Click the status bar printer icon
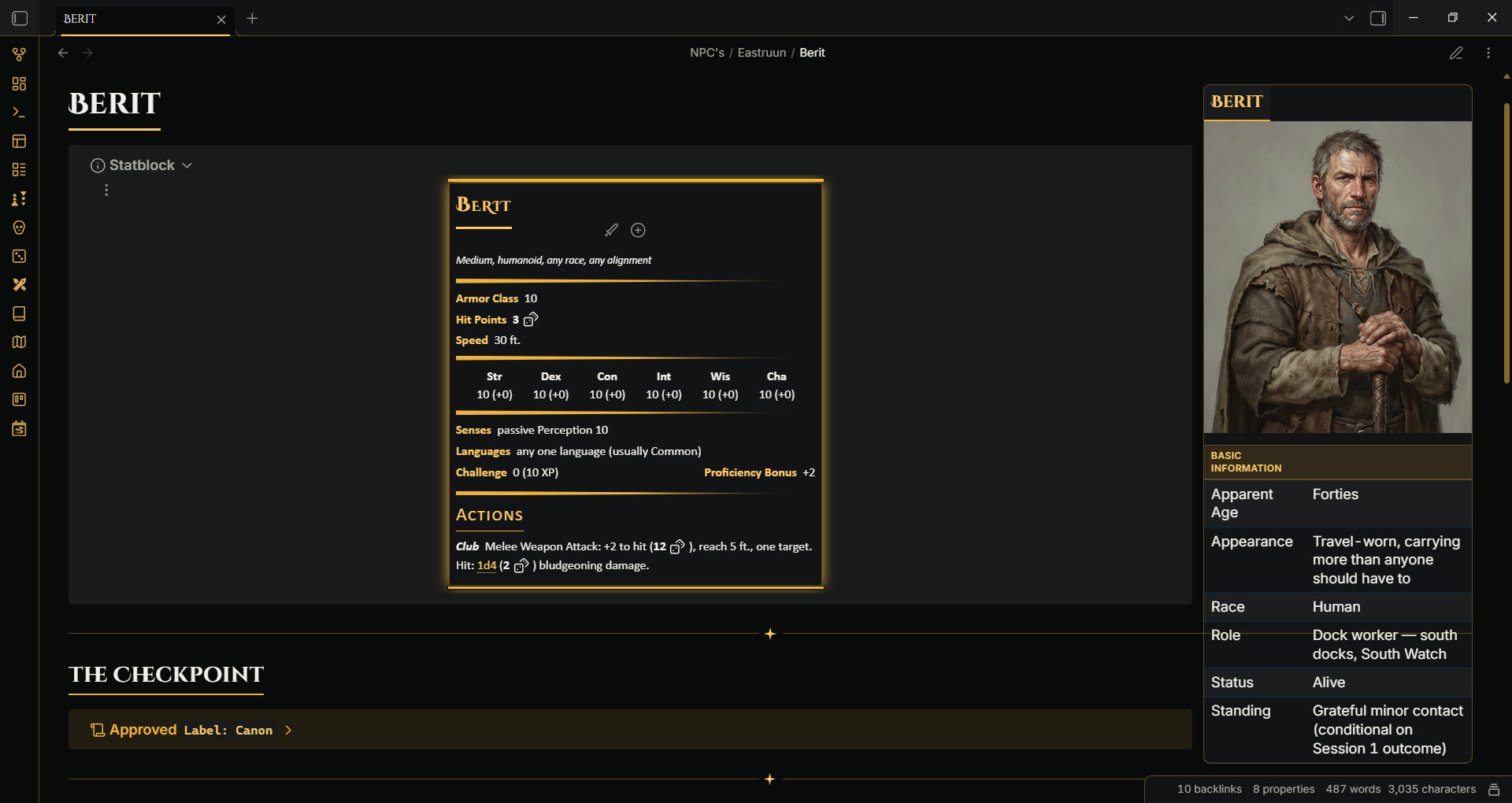Screen dimensions: 1512x803 (x=1494, y=789)
